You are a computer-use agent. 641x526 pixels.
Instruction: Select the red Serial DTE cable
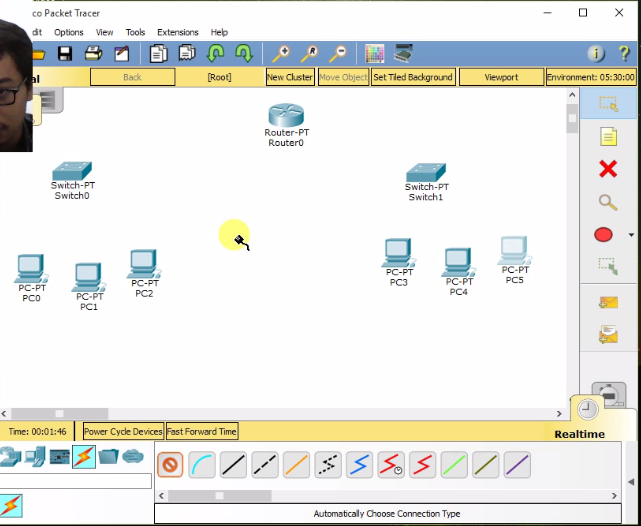click(422, 465)
